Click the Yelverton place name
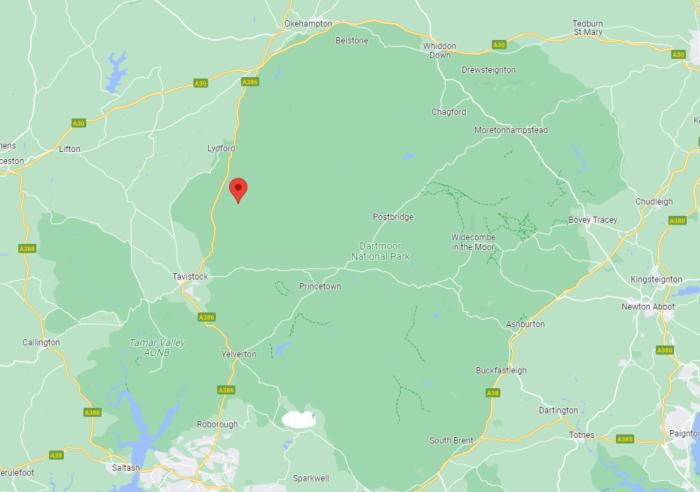700x492 pixels. click(239, 354)
